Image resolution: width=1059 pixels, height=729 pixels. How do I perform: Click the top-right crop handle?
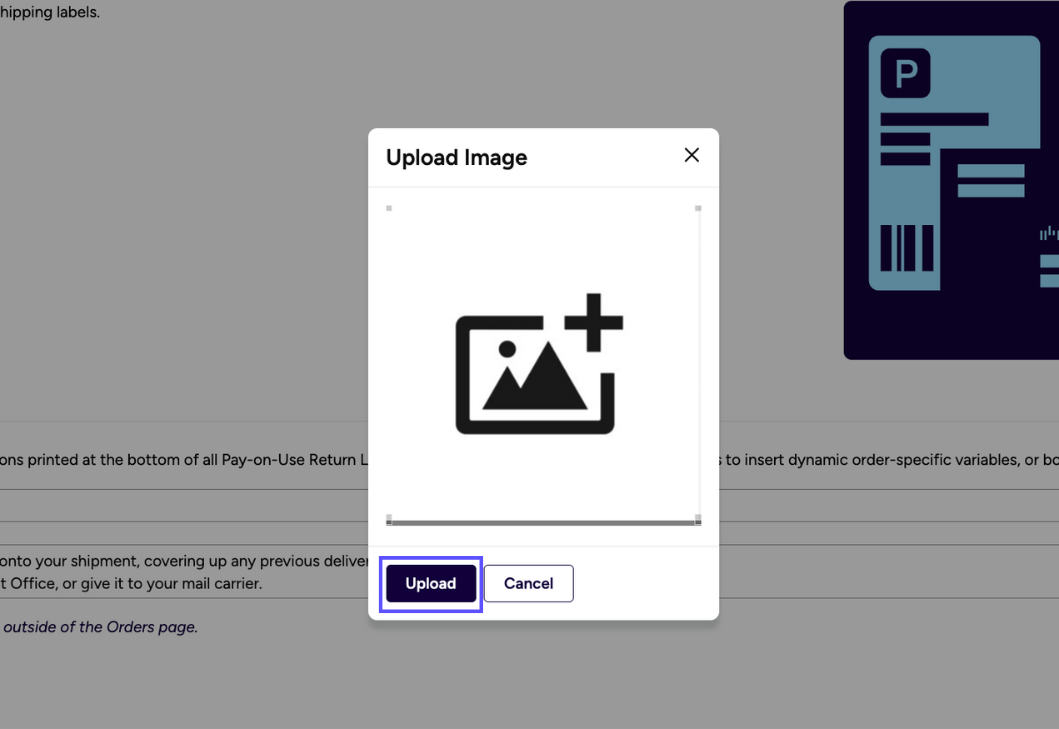click(x=698, y=208)
